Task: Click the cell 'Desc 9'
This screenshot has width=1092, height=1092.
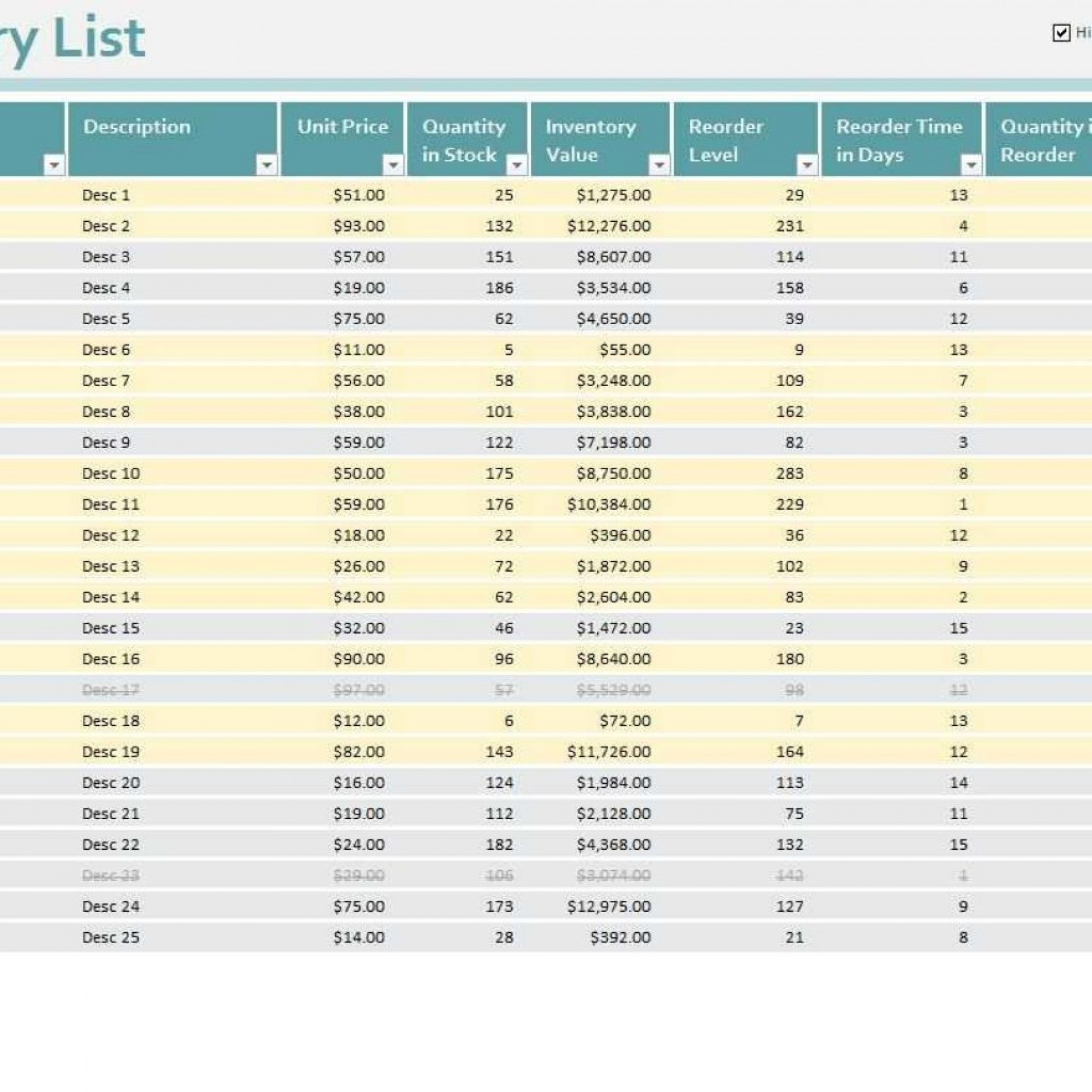Action: 106,442
